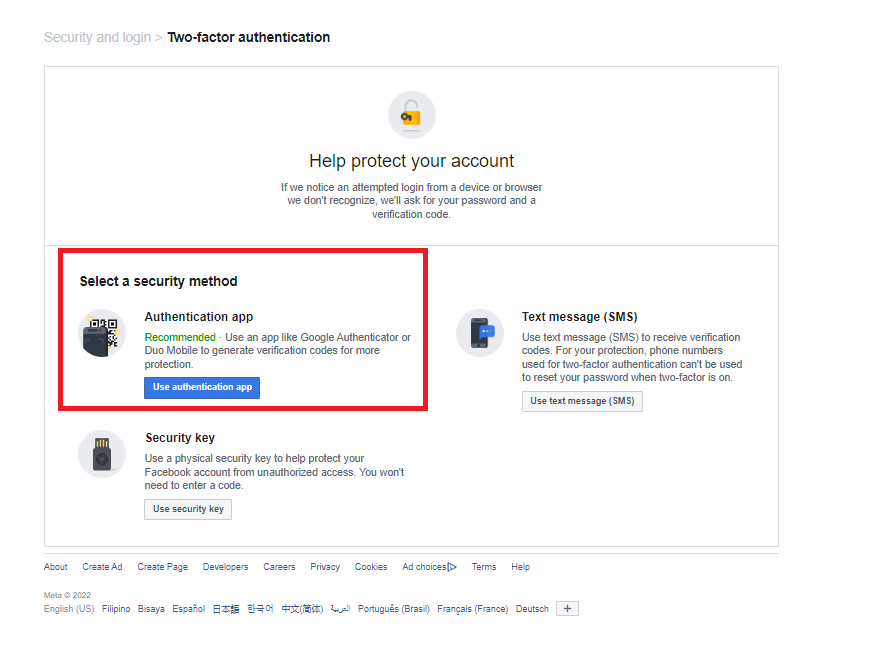
Task: Open the Create Ad footer link
Action: [x=102, y=567]
